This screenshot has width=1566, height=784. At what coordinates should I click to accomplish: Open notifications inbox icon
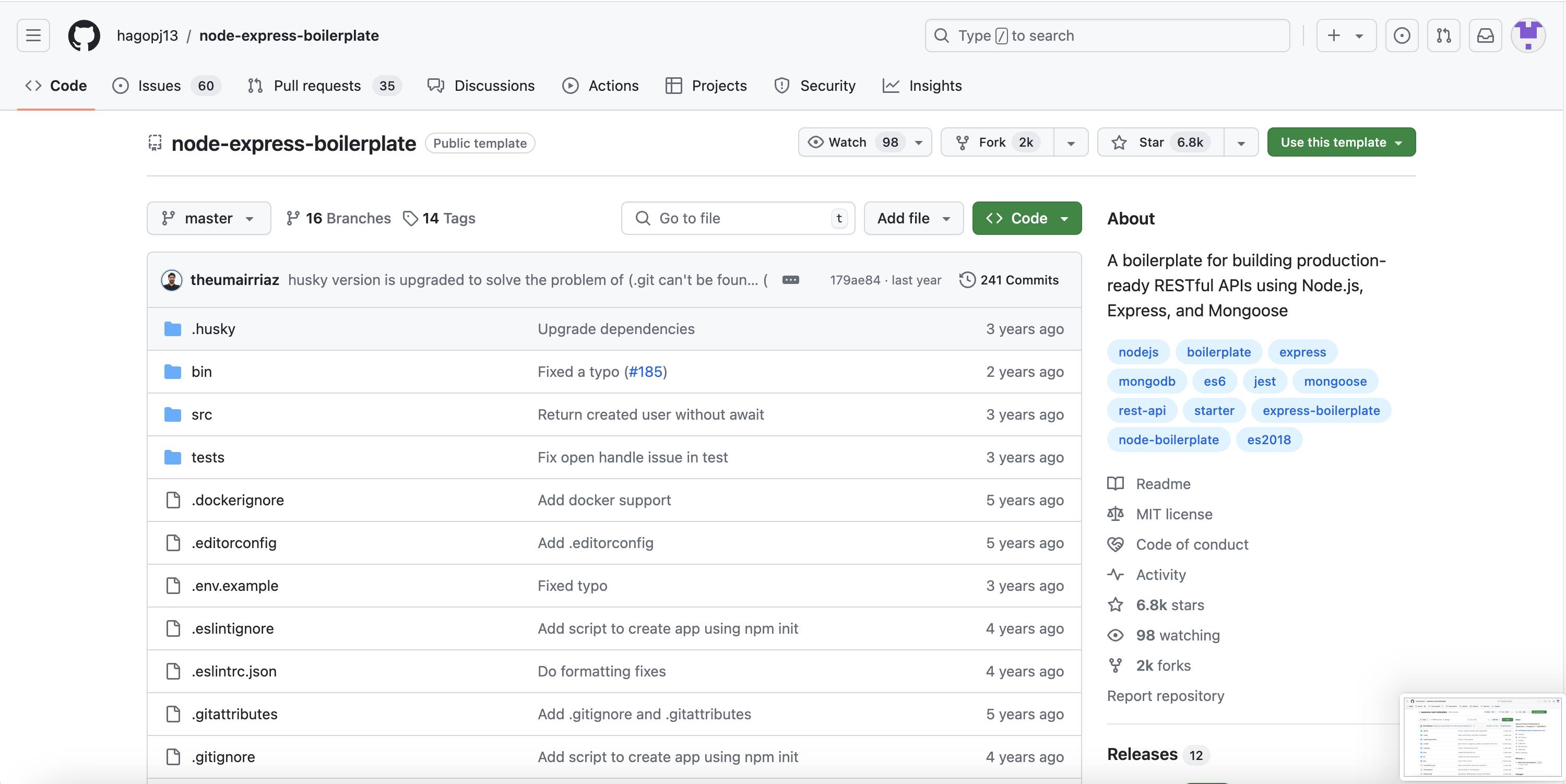pyautogui.click(x=1486, y=35)
